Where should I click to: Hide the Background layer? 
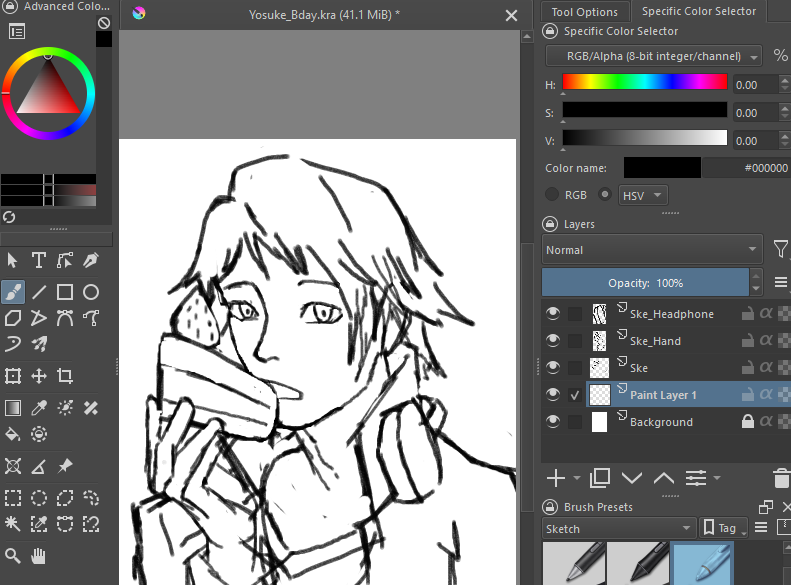tap(553, 422)
